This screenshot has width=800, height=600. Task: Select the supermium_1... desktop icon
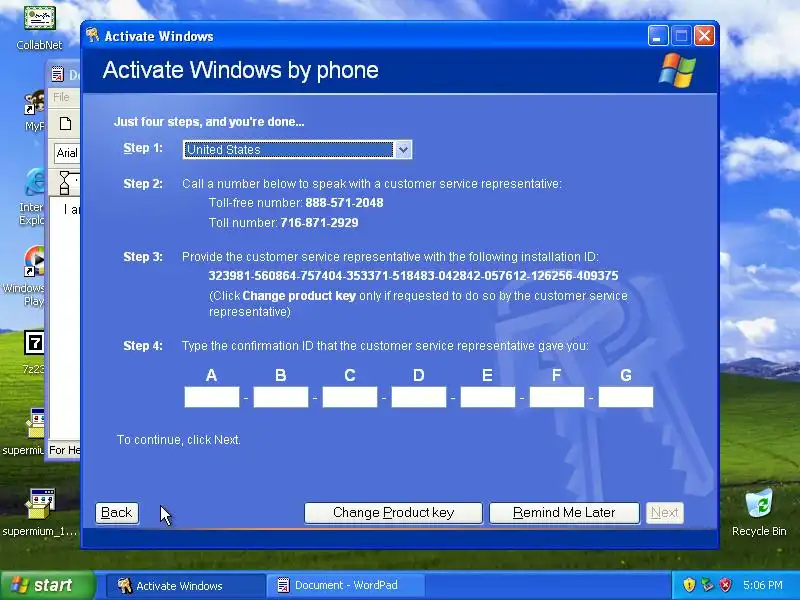(40, 512)
